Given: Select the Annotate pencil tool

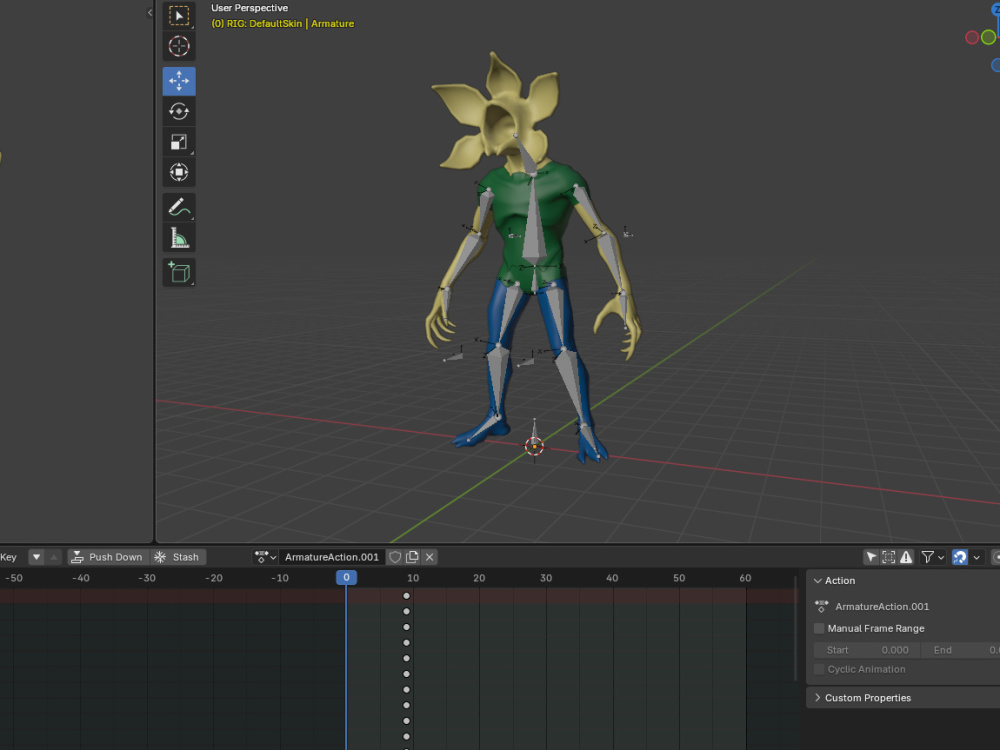Looking at the screenshot, I should [x=179, y=207].
